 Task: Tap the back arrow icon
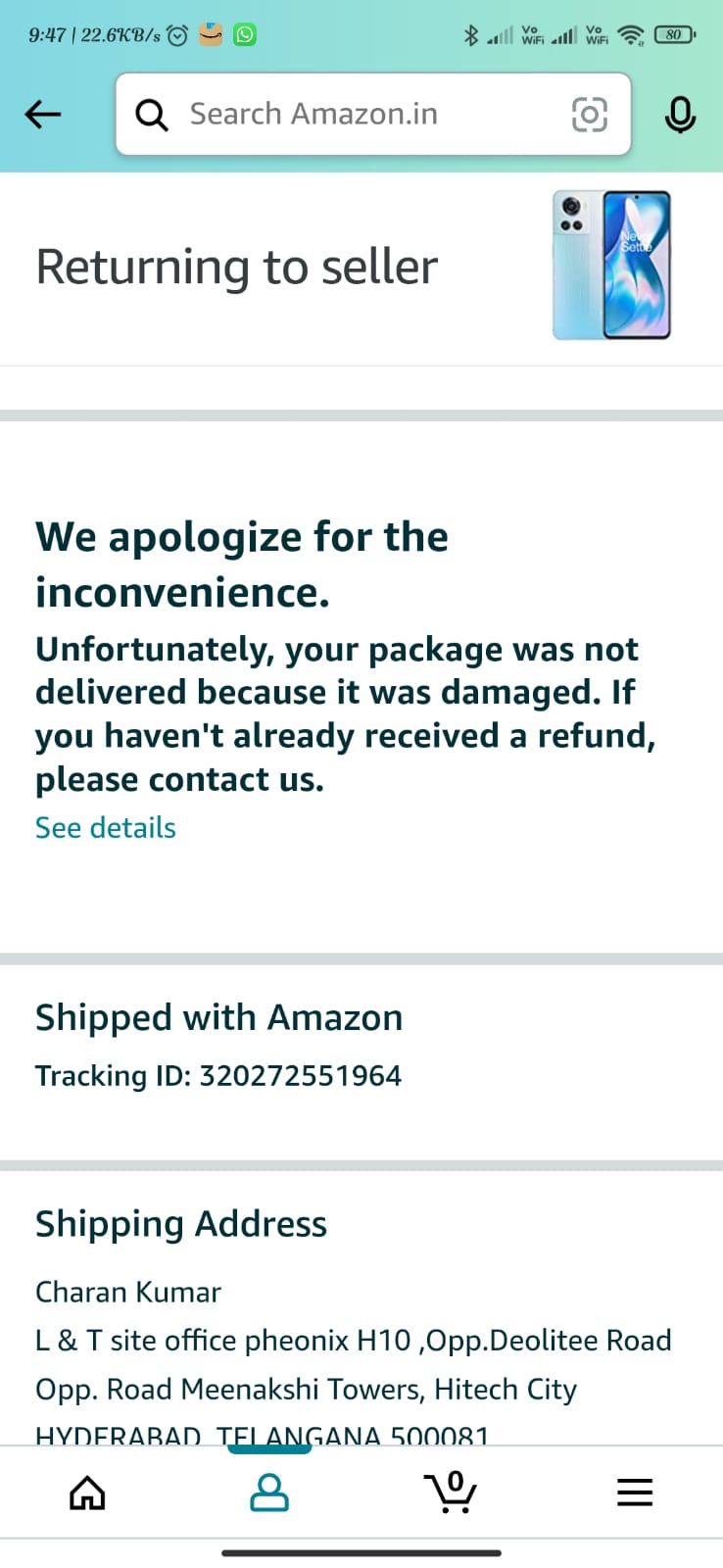point(43,115)
